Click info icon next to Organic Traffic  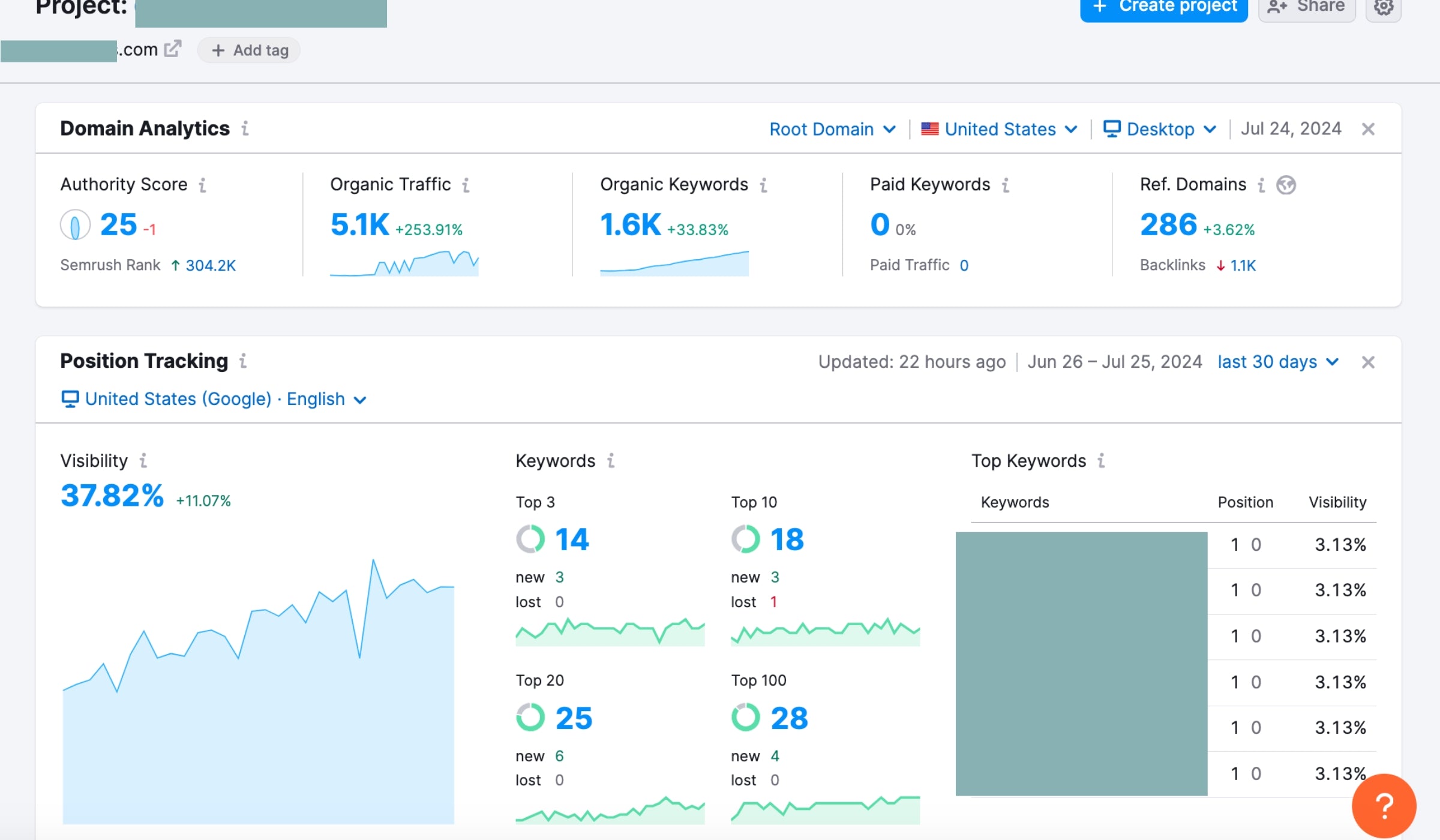point(466,185)
